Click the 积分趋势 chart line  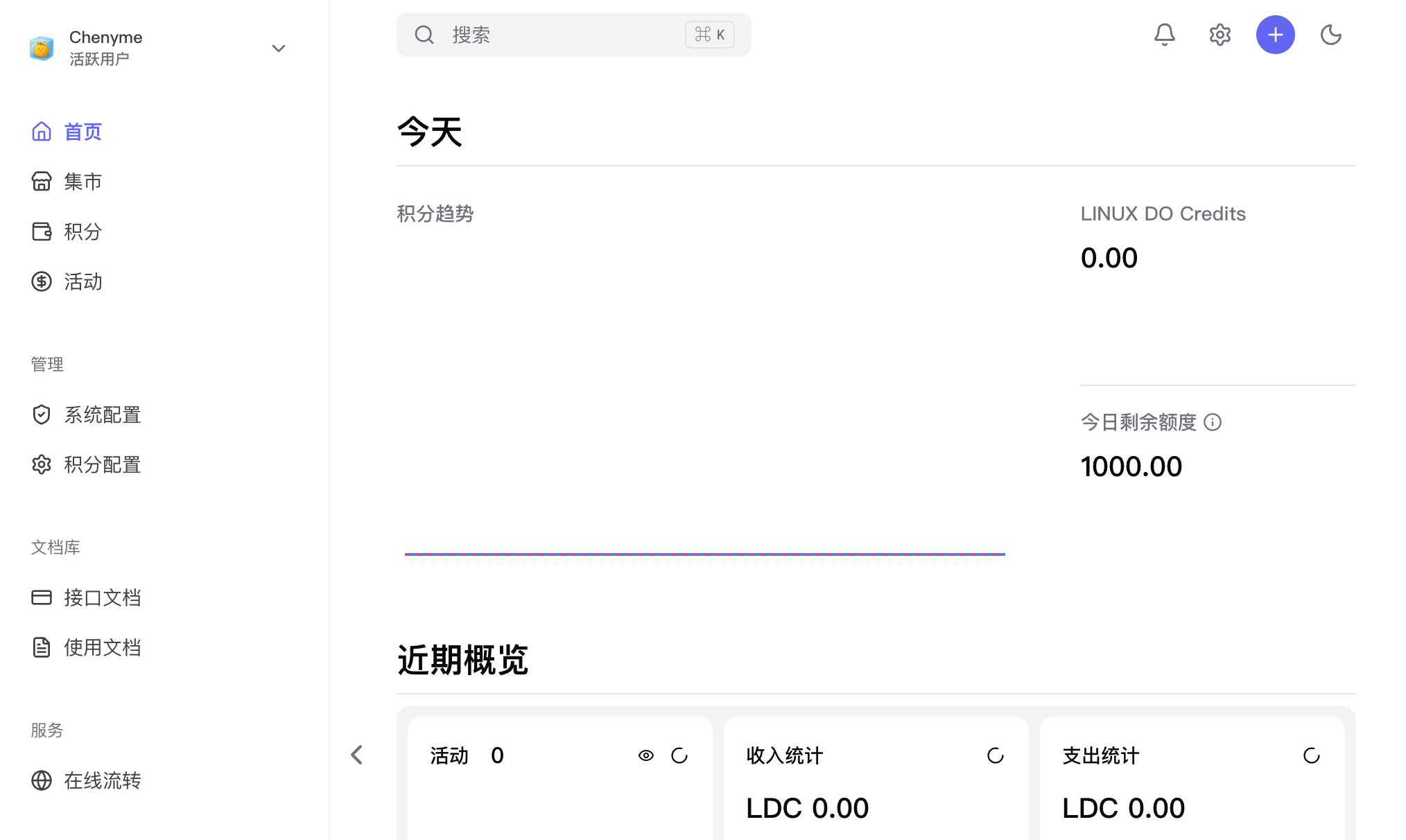[705, 554]
